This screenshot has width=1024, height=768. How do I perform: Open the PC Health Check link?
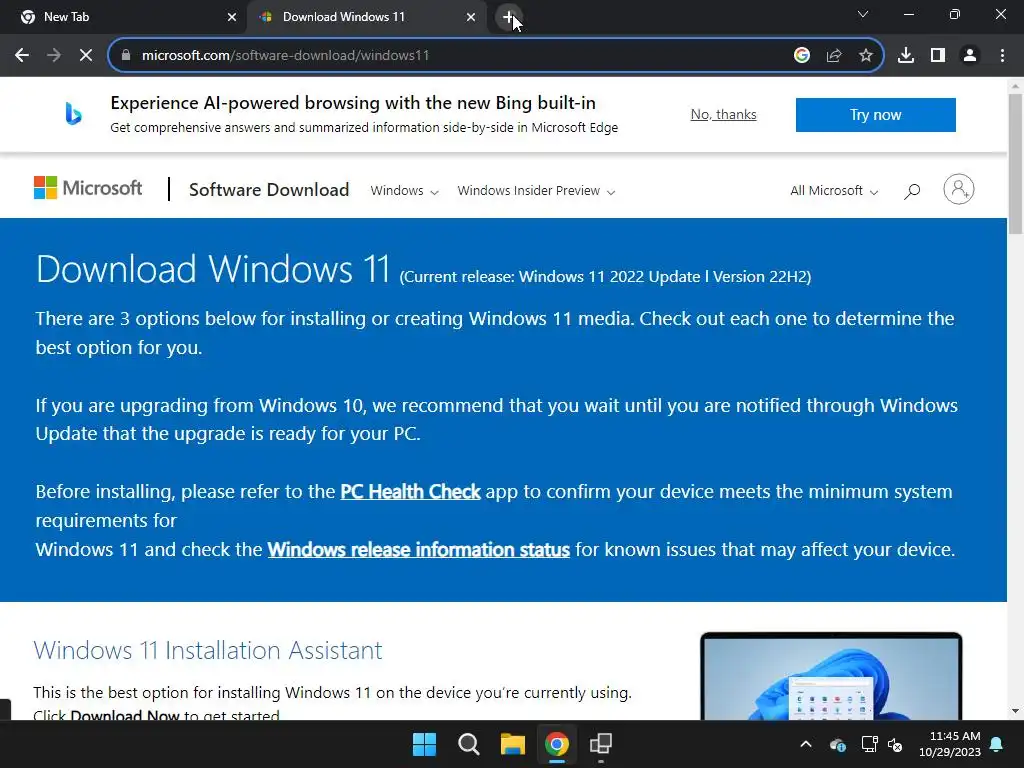pos(410,492)
